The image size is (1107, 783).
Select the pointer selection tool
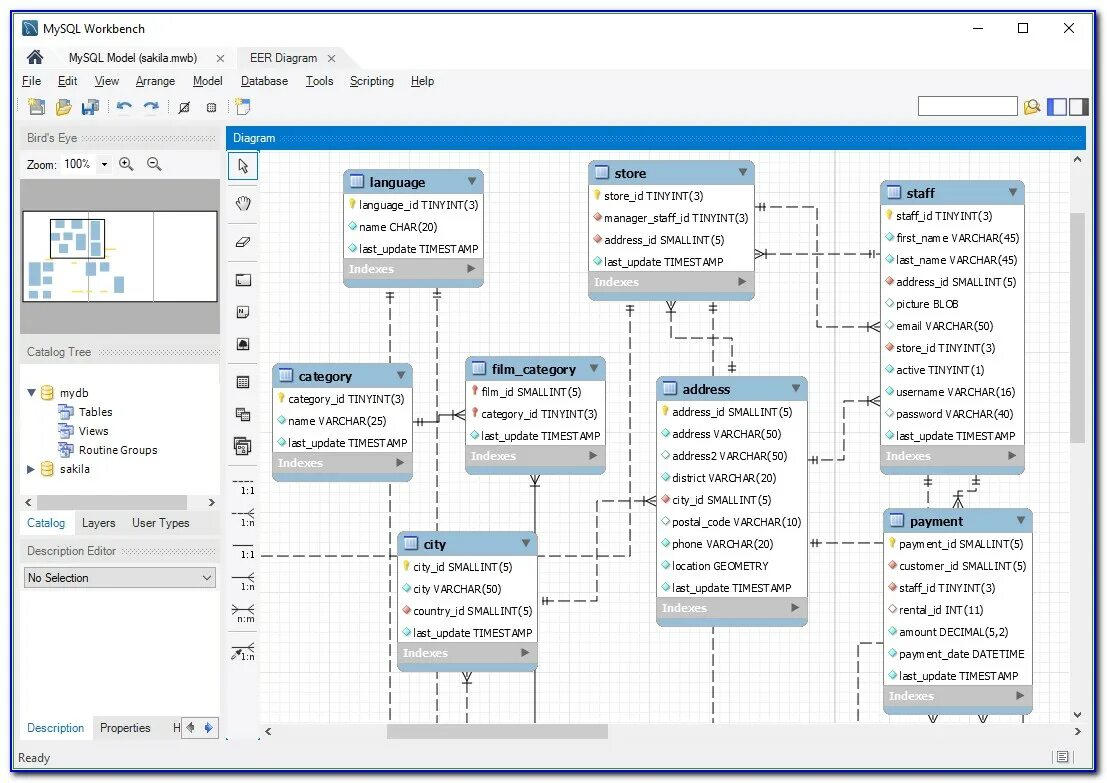point(243,166)
